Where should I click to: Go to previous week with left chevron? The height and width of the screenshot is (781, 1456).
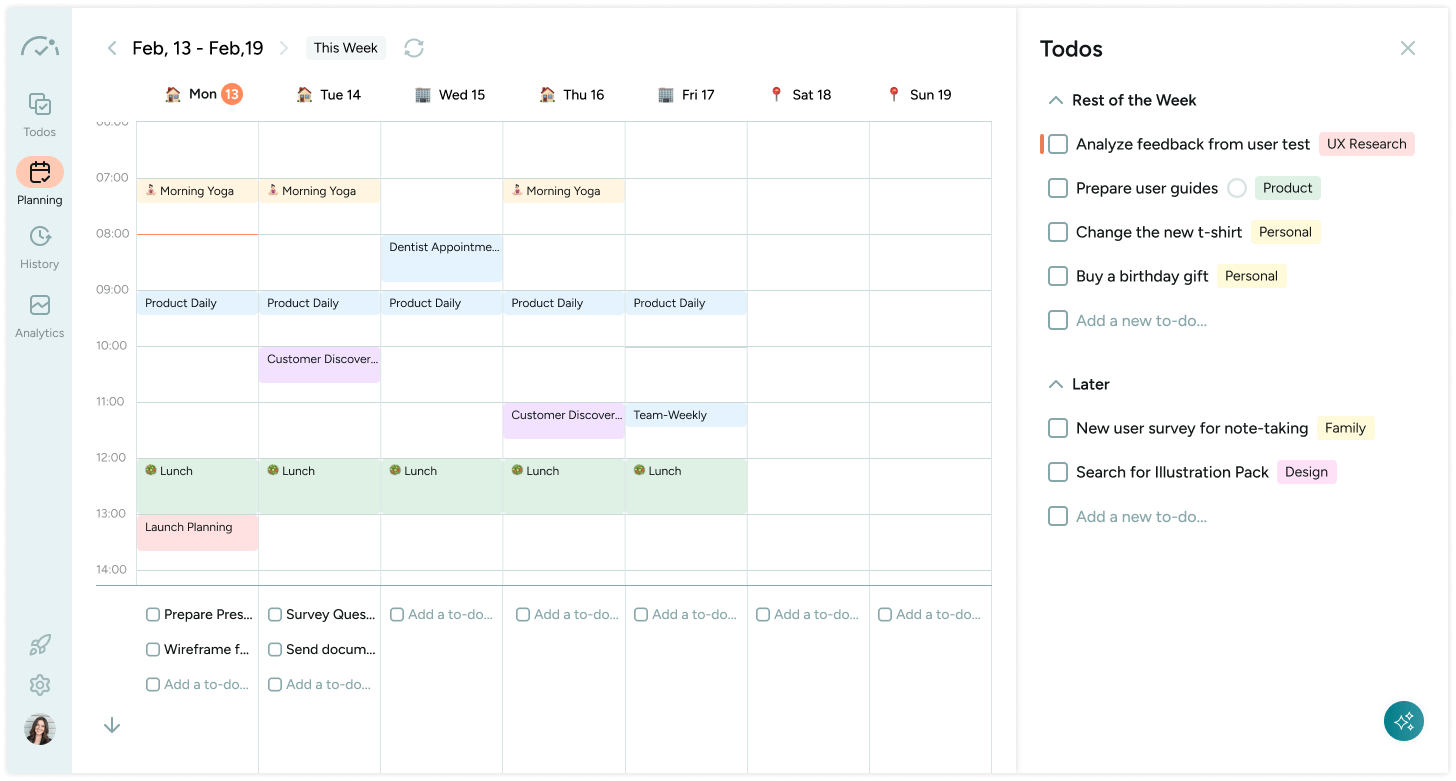(x=112, y=48)
